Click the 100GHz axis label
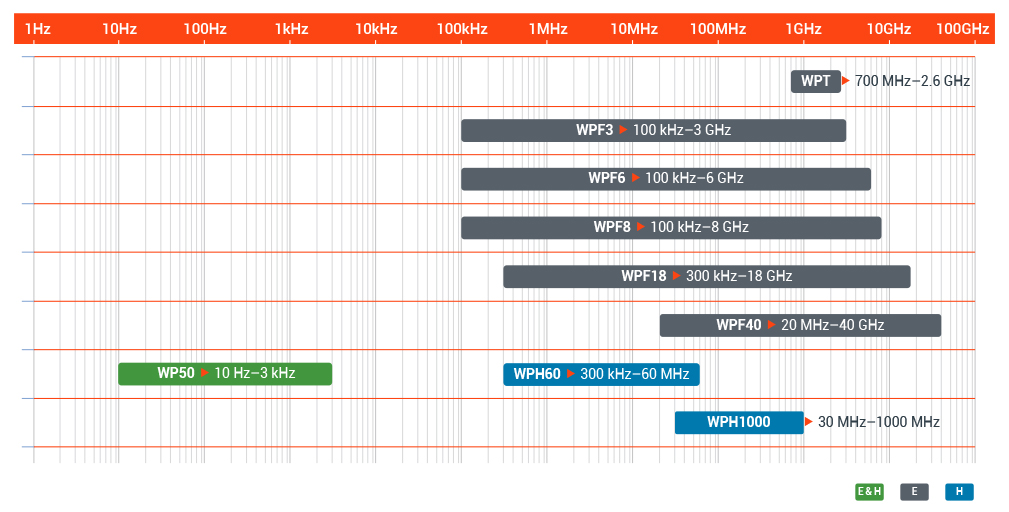 [x=963, y=29]
